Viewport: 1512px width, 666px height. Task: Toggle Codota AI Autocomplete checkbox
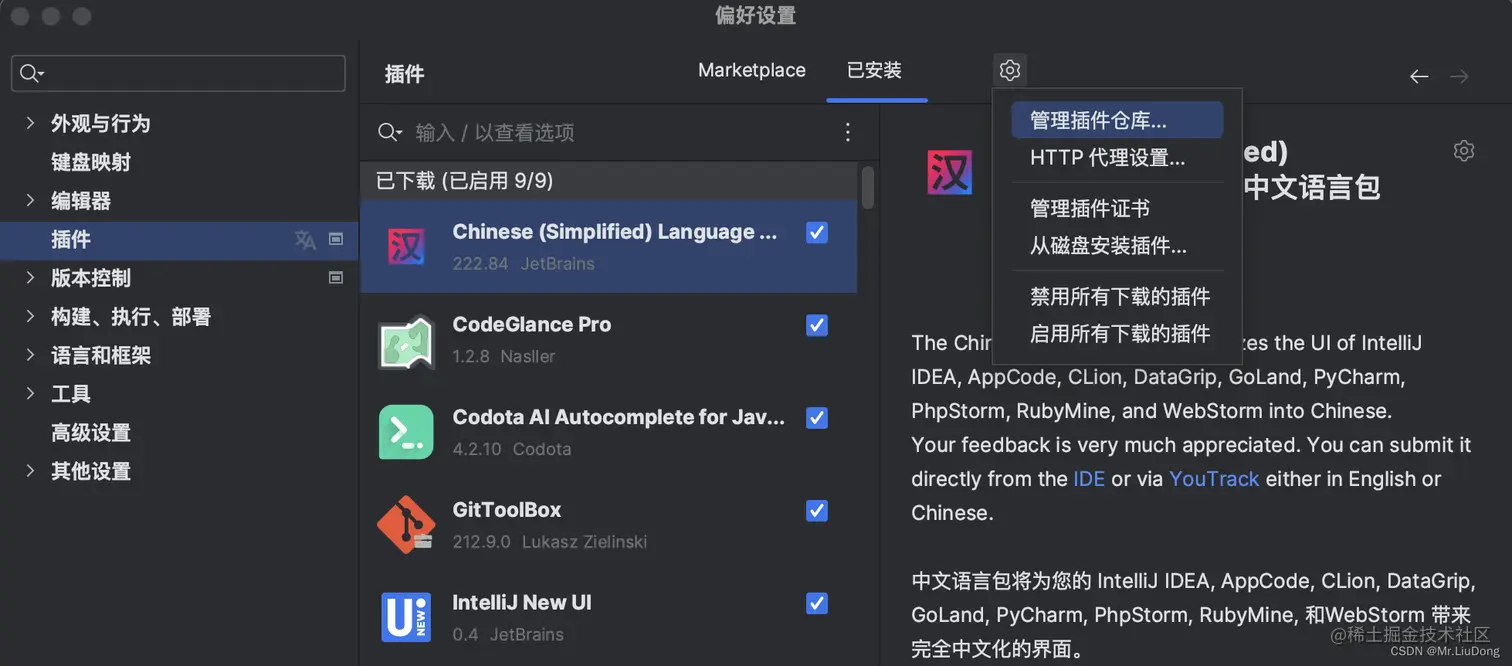tap(817, 417)
